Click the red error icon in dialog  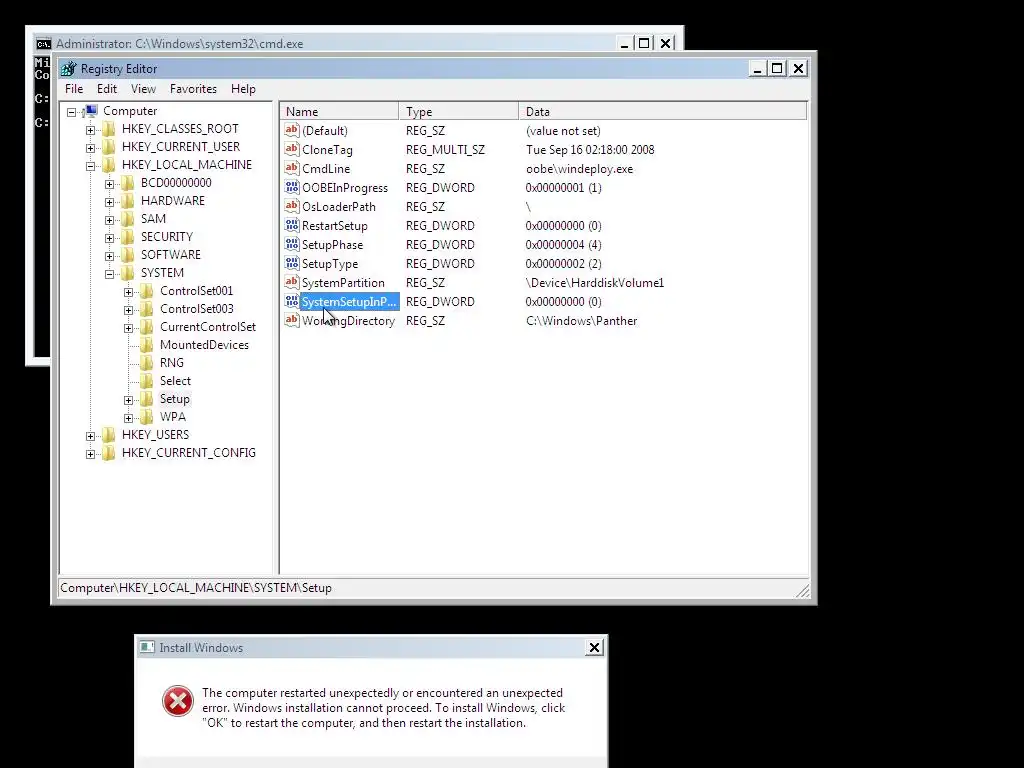coord(178,701)
